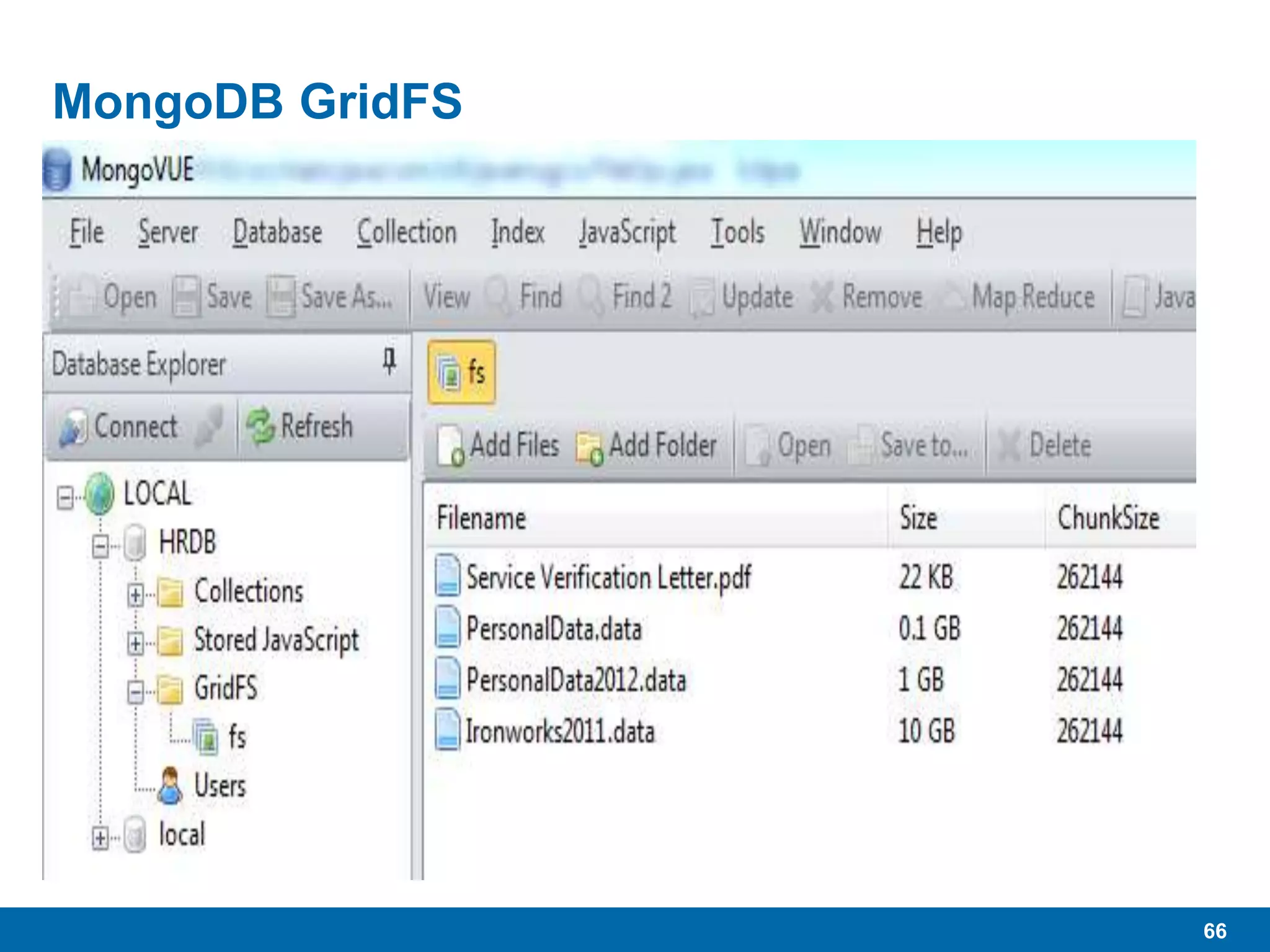Open the Tools menu
This screenshot has width=1270, height=952.
coord(737,232)
